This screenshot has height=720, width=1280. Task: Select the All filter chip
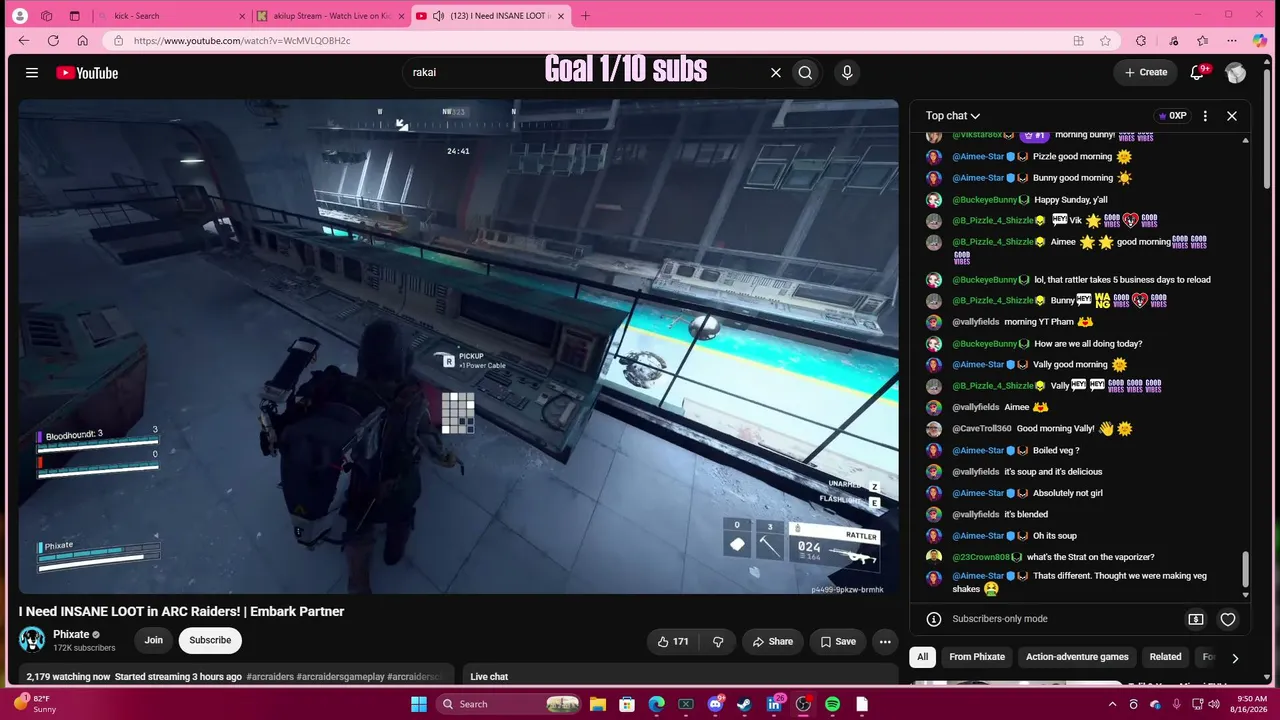point(922,657)
